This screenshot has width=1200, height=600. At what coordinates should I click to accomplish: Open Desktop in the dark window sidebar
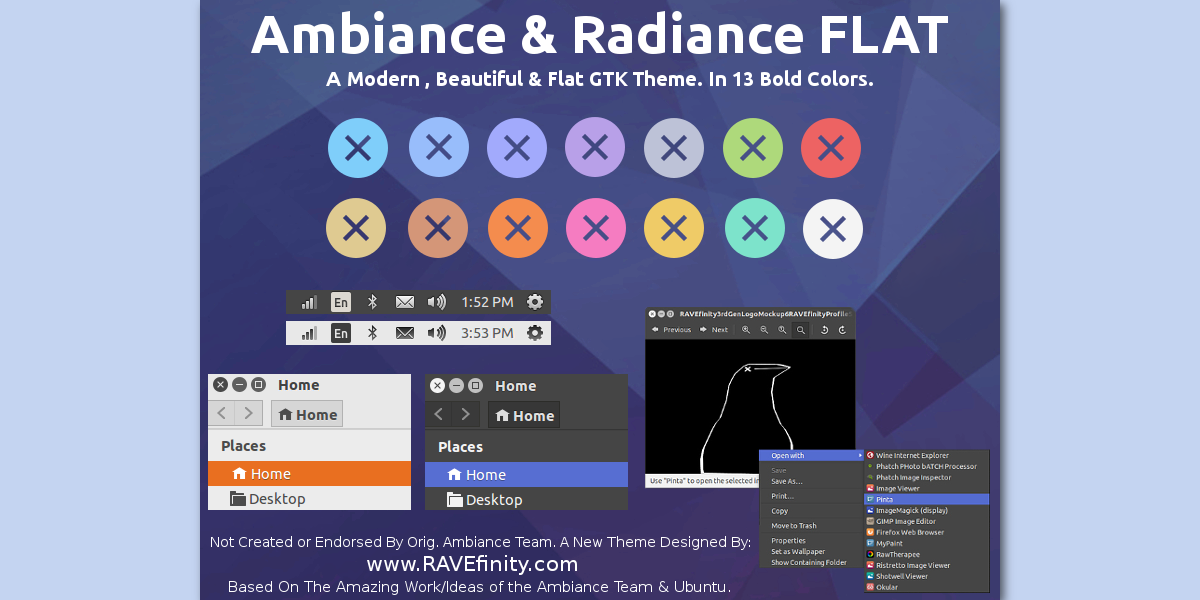[x=526, y=500]
